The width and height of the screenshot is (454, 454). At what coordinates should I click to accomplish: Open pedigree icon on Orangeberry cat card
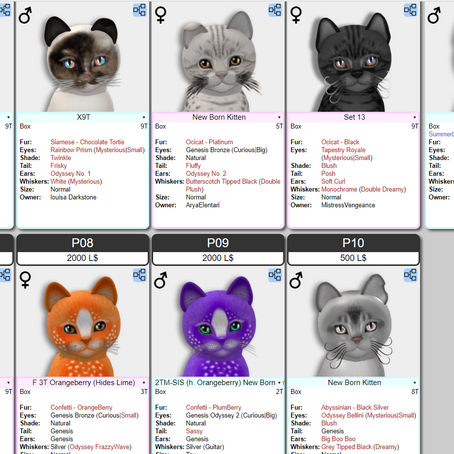[x=140, y=276]
